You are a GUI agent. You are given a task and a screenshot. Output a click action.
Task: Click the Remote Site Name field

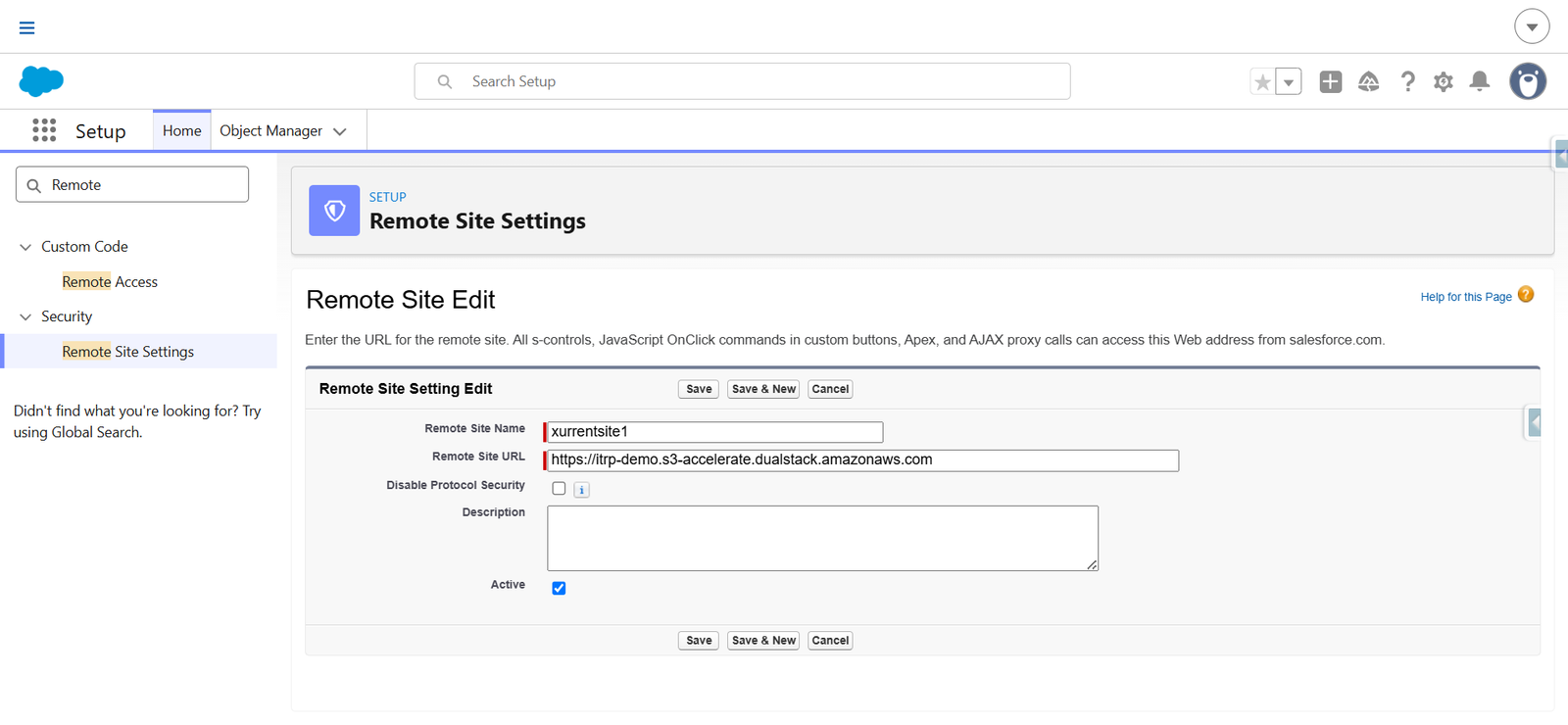click(715, 432)
